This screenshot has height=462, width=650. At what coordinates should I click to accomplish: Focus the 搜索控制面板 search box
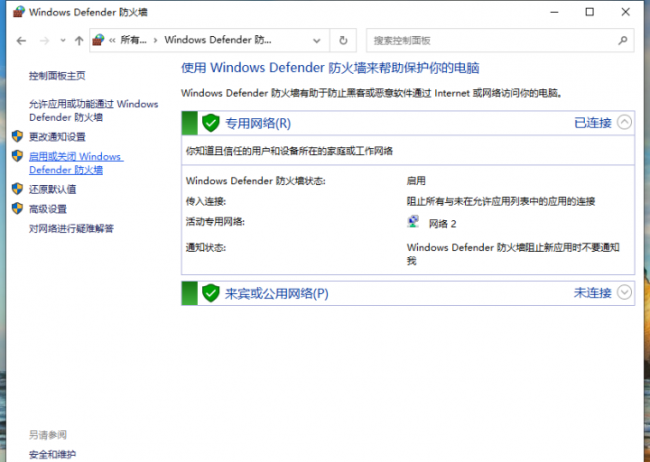tap(500, 41)
